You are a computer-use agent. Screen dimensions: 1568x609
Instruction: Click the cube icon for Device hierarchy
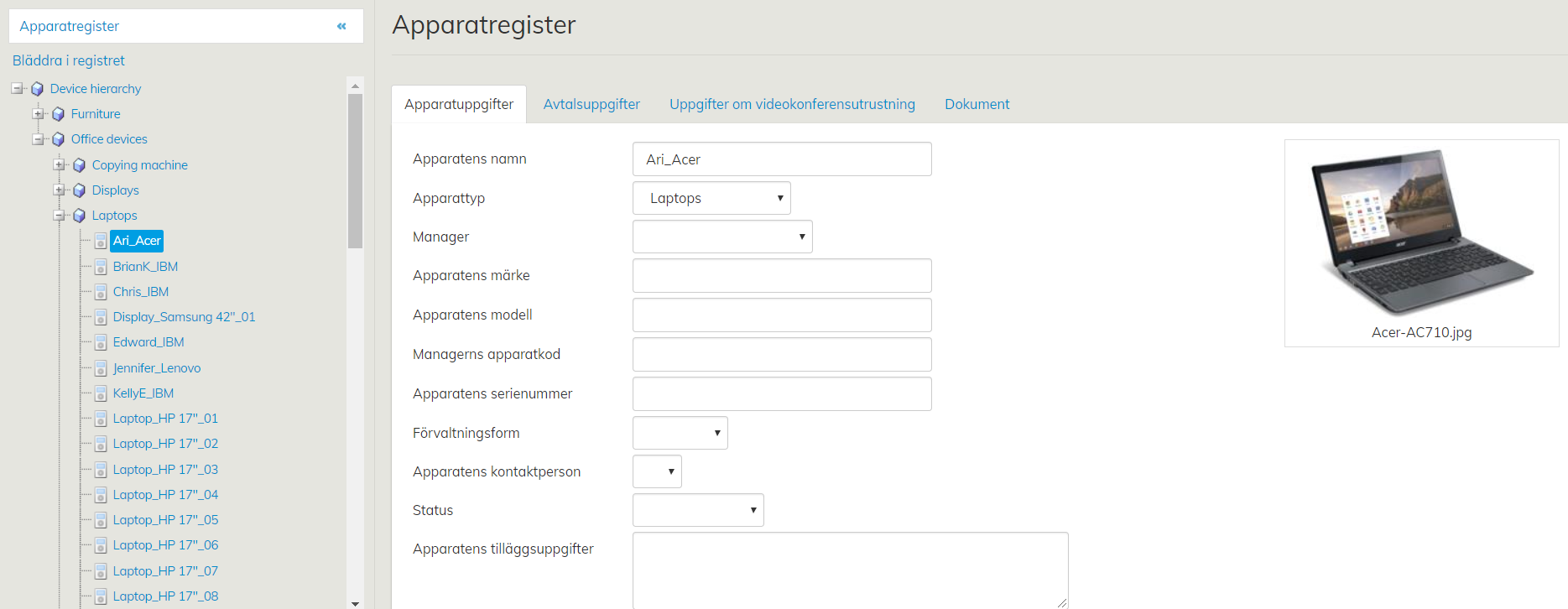point(37,89)
